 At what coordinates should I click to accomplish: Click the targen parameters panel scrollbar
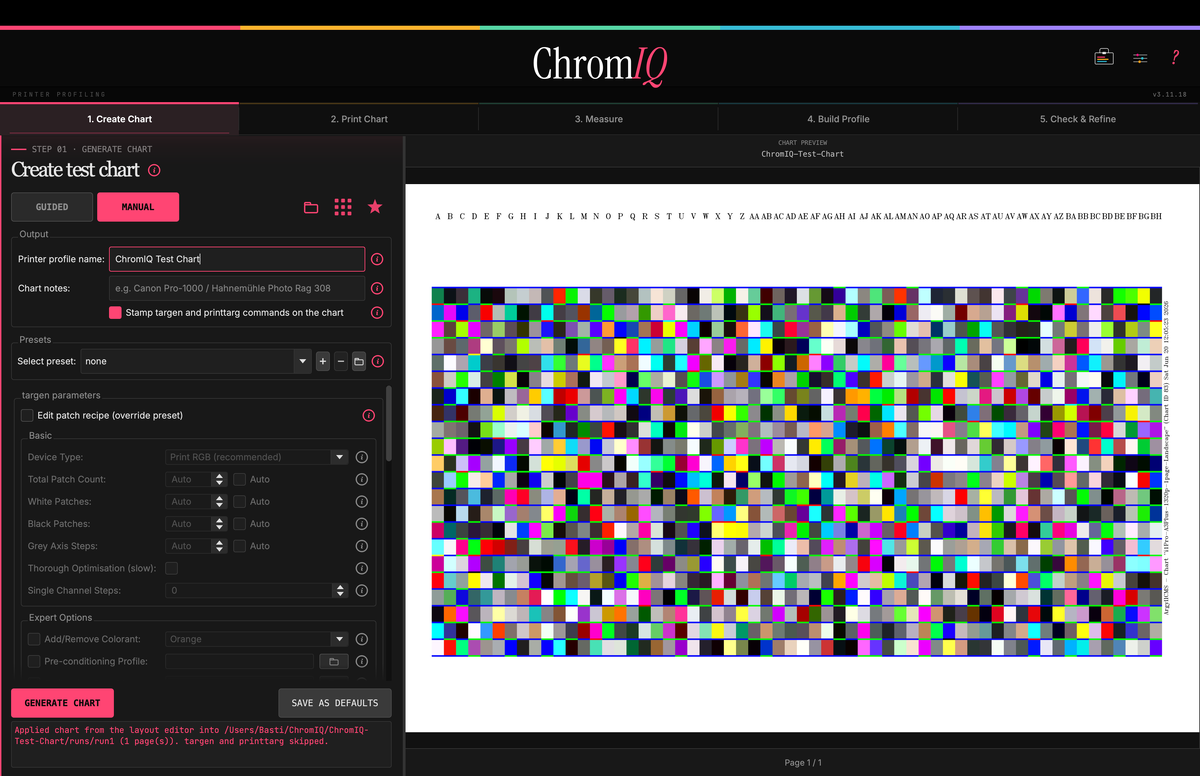389,425
